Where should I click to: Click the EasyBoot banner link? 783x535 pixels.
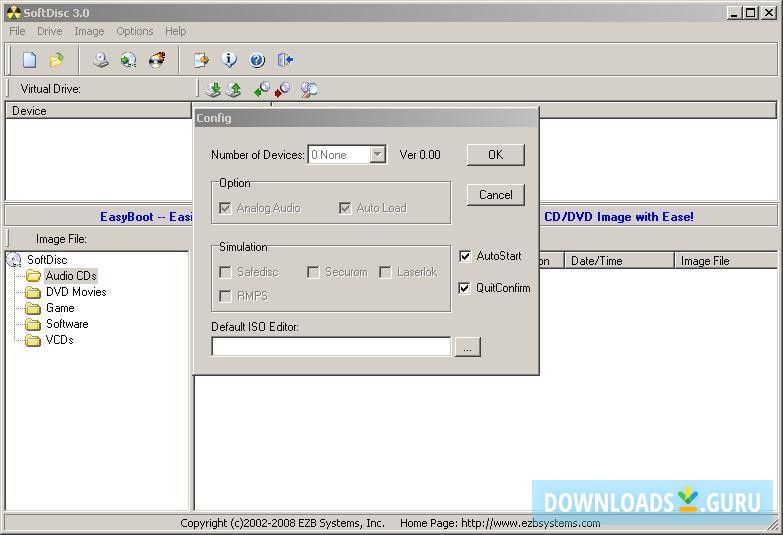point(146,217)
